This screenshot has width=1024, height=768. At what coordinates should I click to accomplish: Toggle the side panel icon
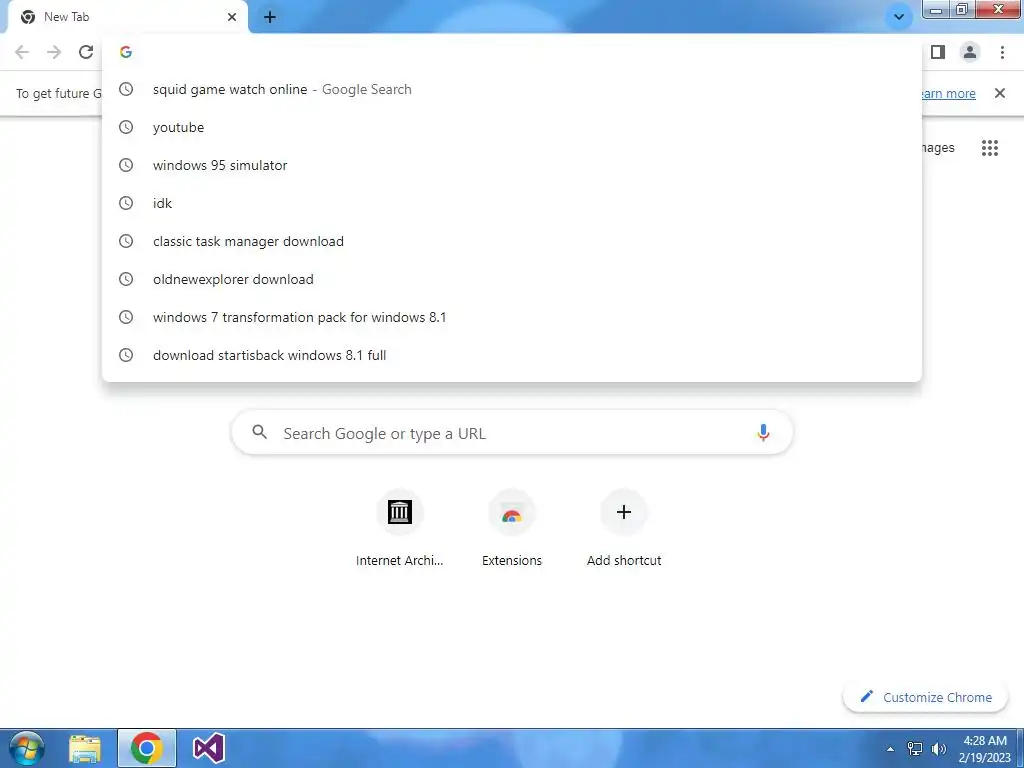coord(938,52)
